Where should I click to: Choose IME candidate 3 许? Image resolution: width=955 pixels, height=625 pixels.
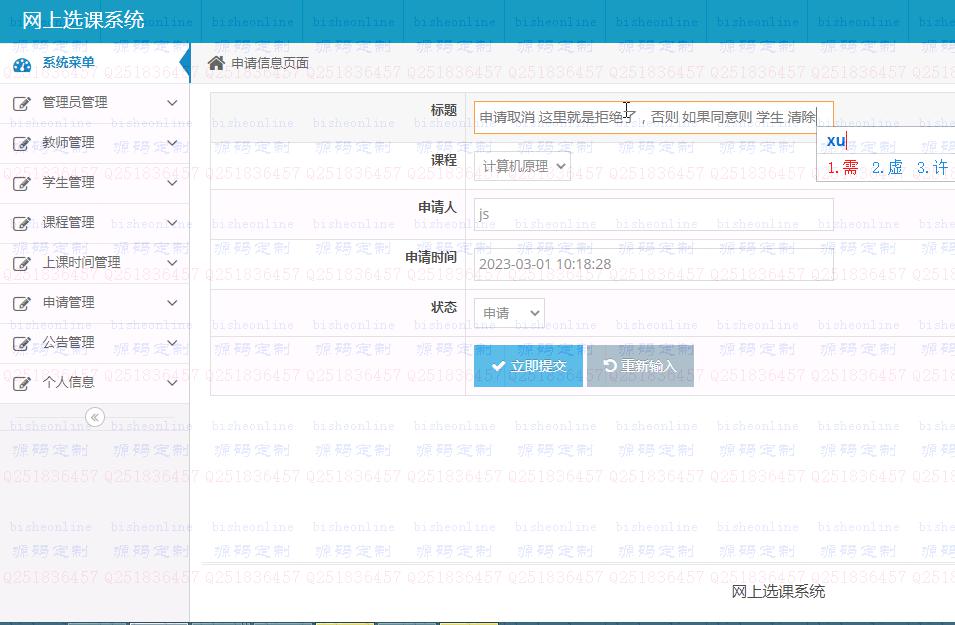tap(932, 168)
